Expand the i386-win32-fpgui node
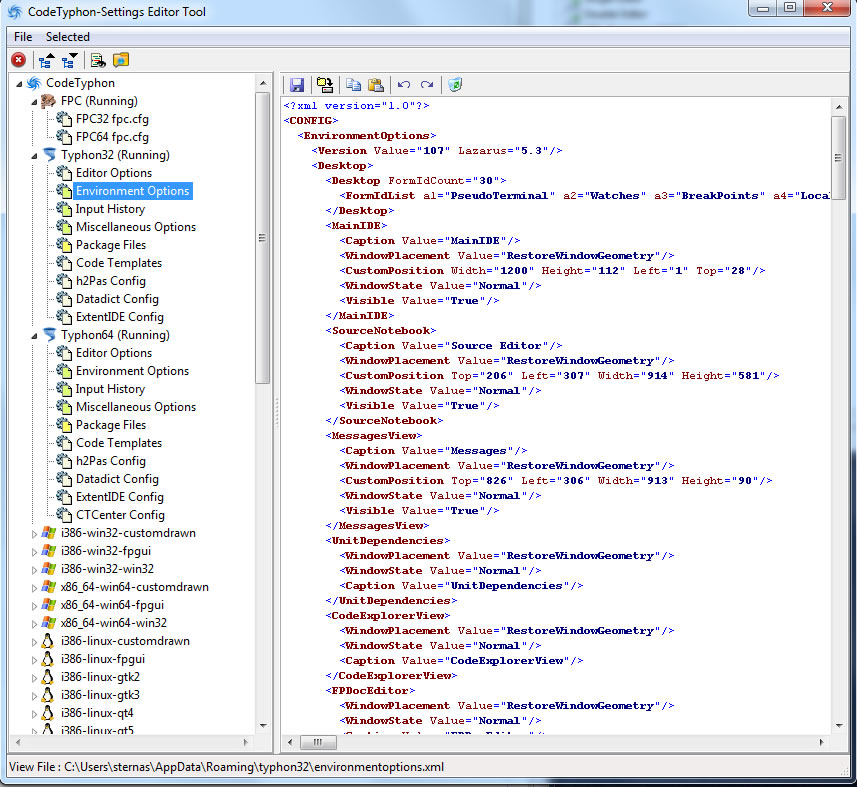The image size is (857, 787). click(34, 551)
